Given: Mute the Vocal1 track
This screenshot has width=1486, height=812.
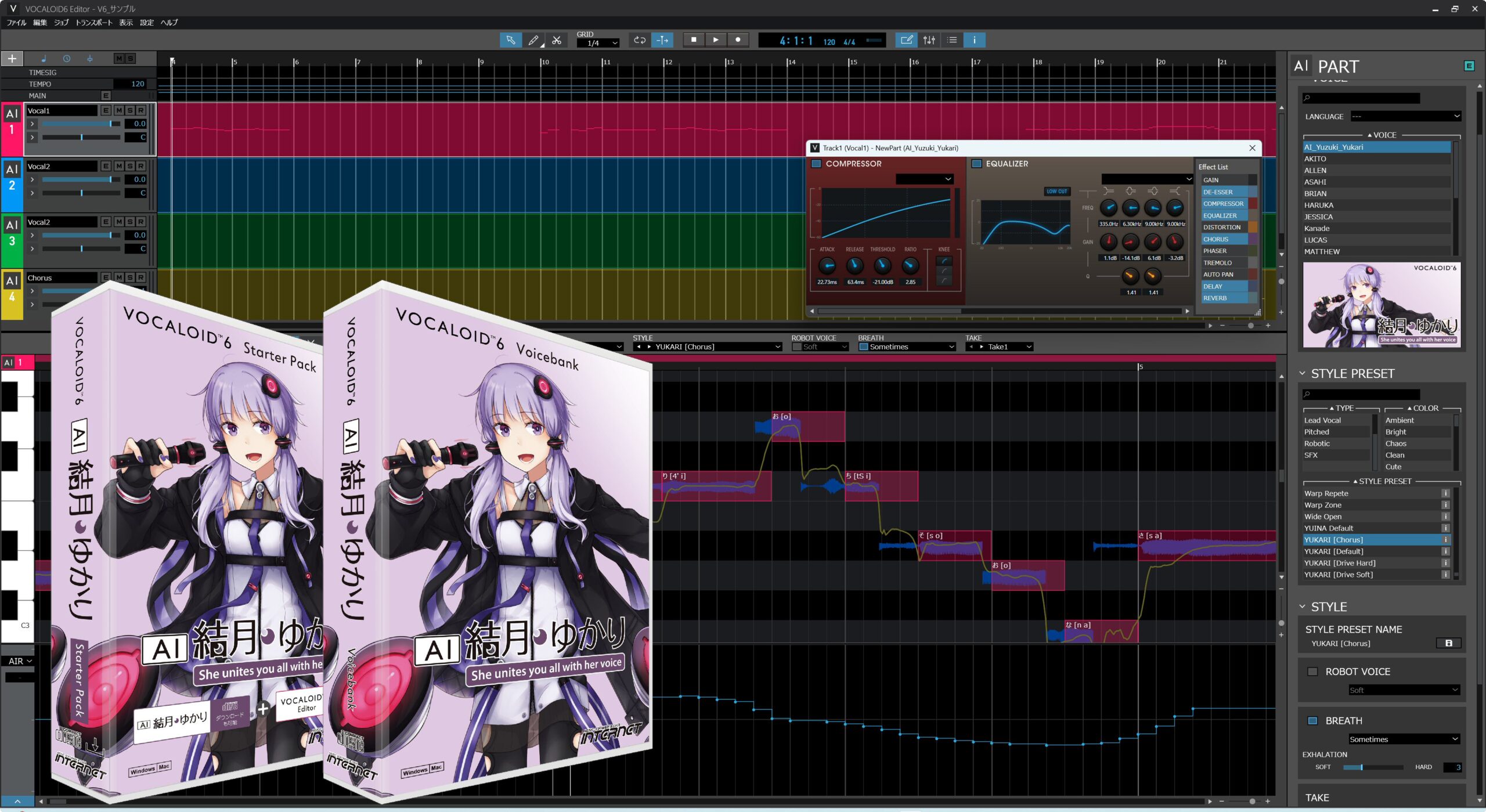Looking at the screenshot, I should (x=119, y=110).
